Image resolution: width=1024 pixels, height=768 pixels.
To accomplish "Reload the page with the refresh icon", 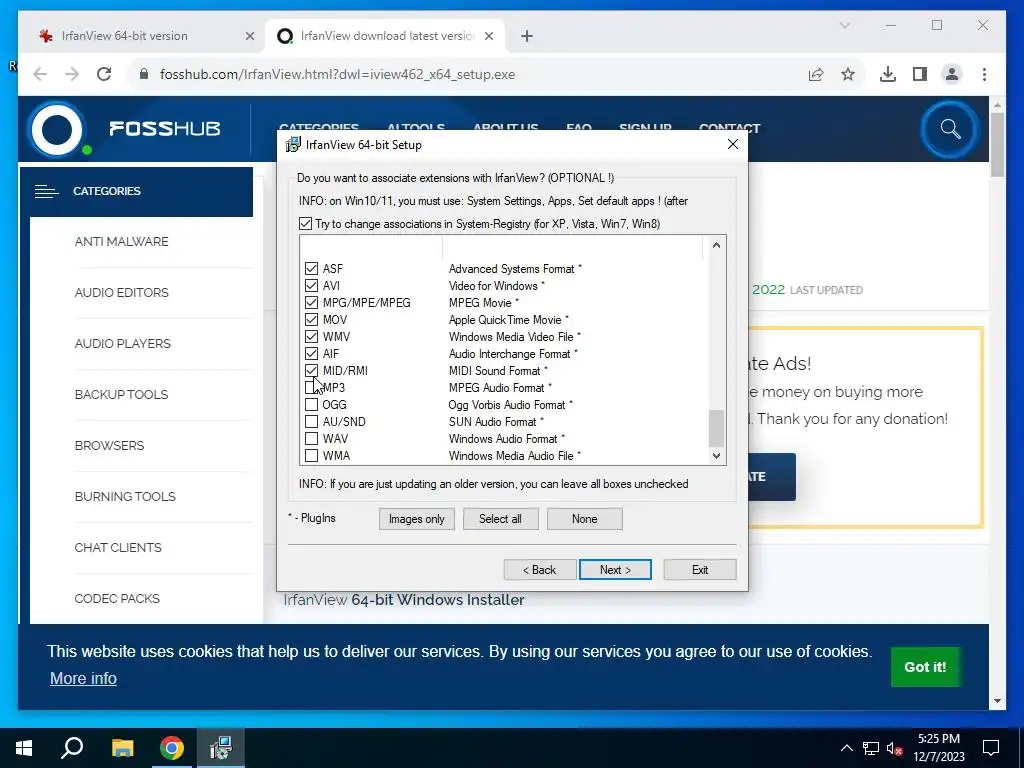I will 104,74.
